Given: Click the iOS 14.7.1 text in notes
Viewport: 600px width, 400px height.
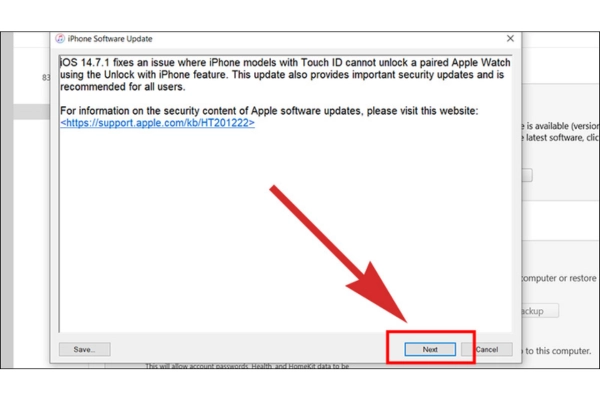Looking at the screenshot, I should (x=85, y=62).
